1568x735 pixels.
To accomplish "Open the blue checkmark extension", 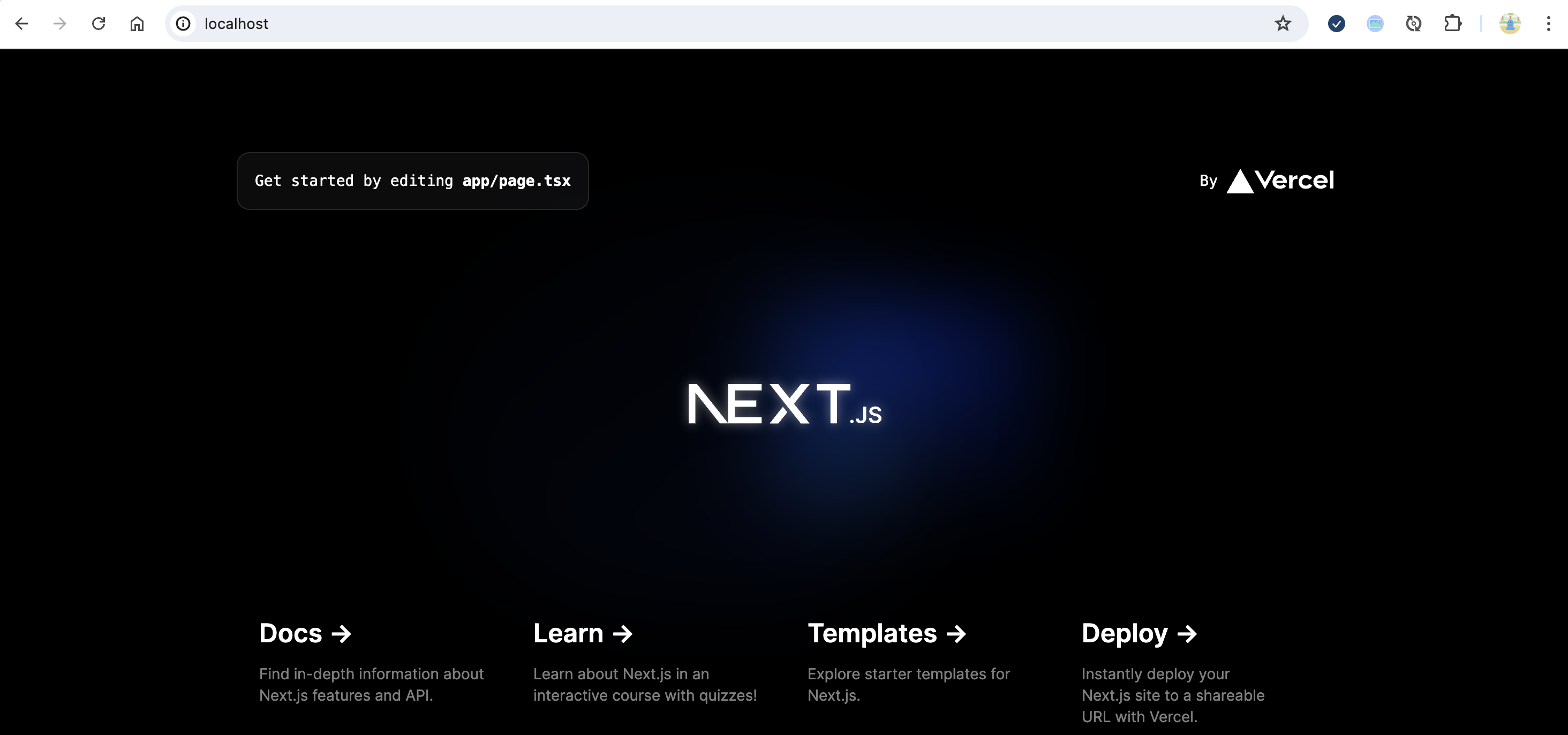I will click(1336, 24).
